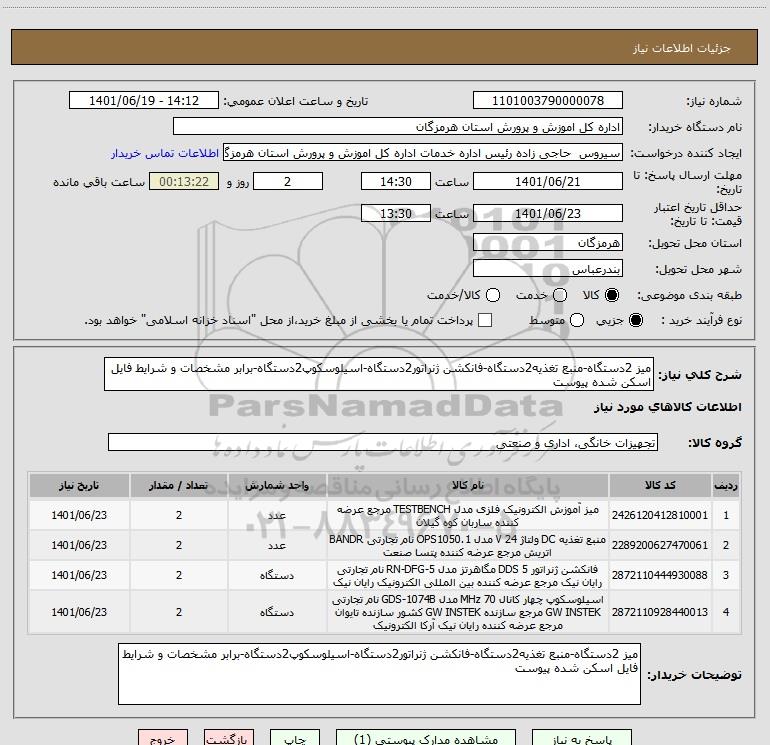Click the گروه کالا field تجهیزات خانگی
This screenshot has height=745, width=770.
(x=383, y=442)
